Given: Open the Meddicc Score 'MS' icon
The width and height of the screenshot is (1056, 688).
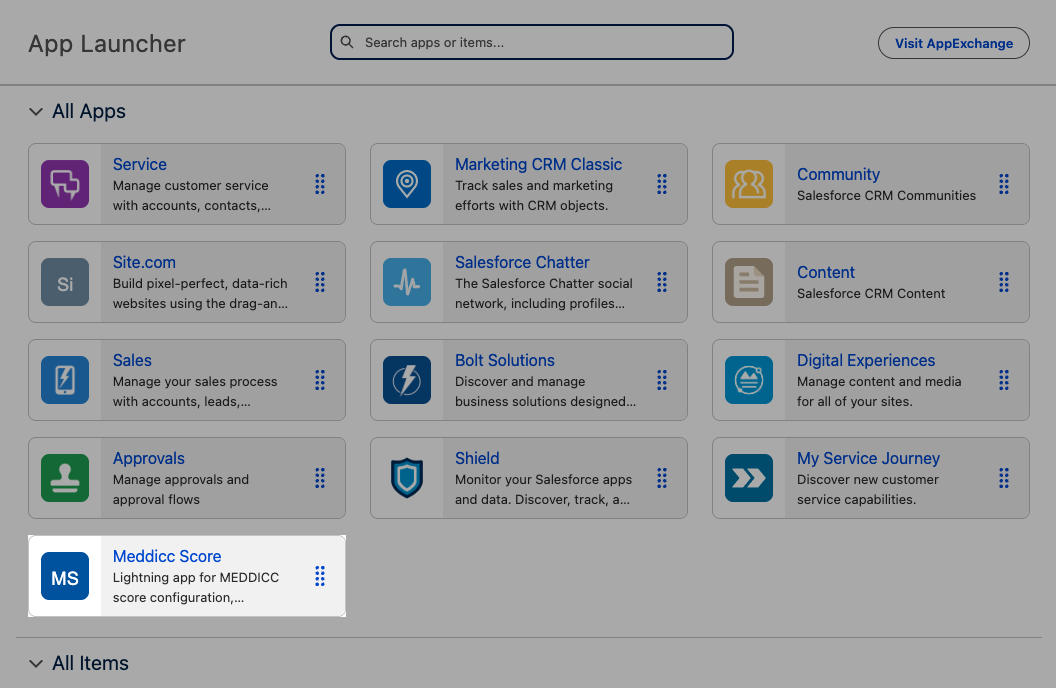Looking at the screenshot, I should pos(65,576).
